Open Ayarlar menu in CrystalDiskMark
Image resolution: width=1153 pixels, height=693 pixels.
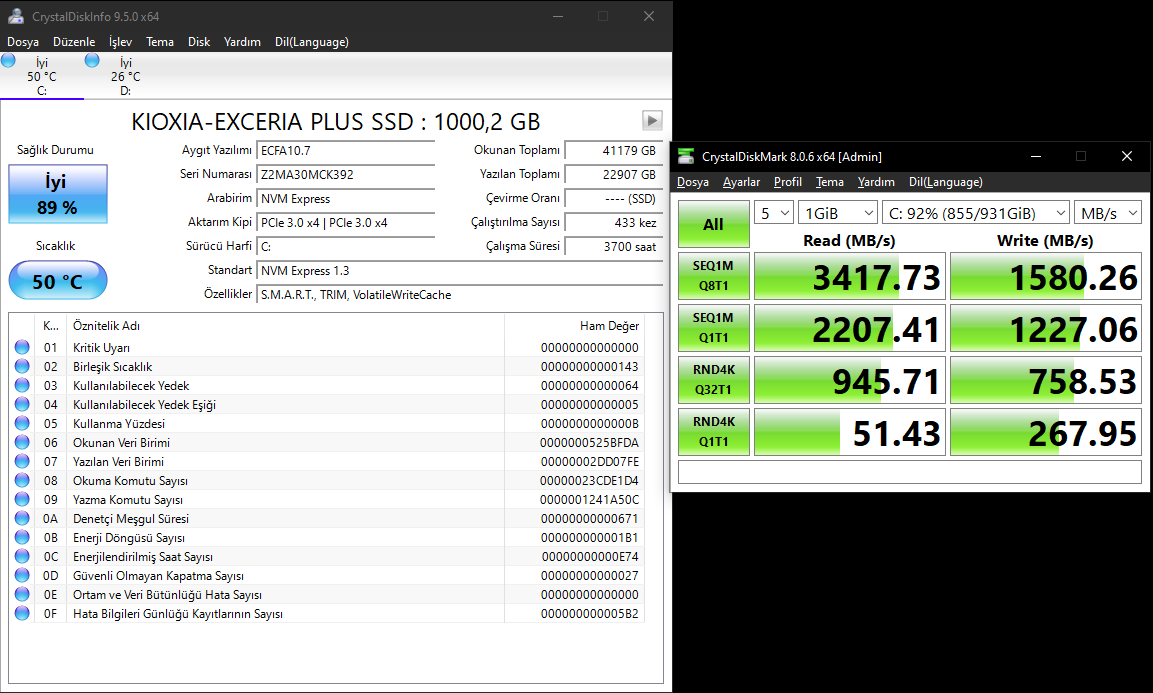click(741, 182)
